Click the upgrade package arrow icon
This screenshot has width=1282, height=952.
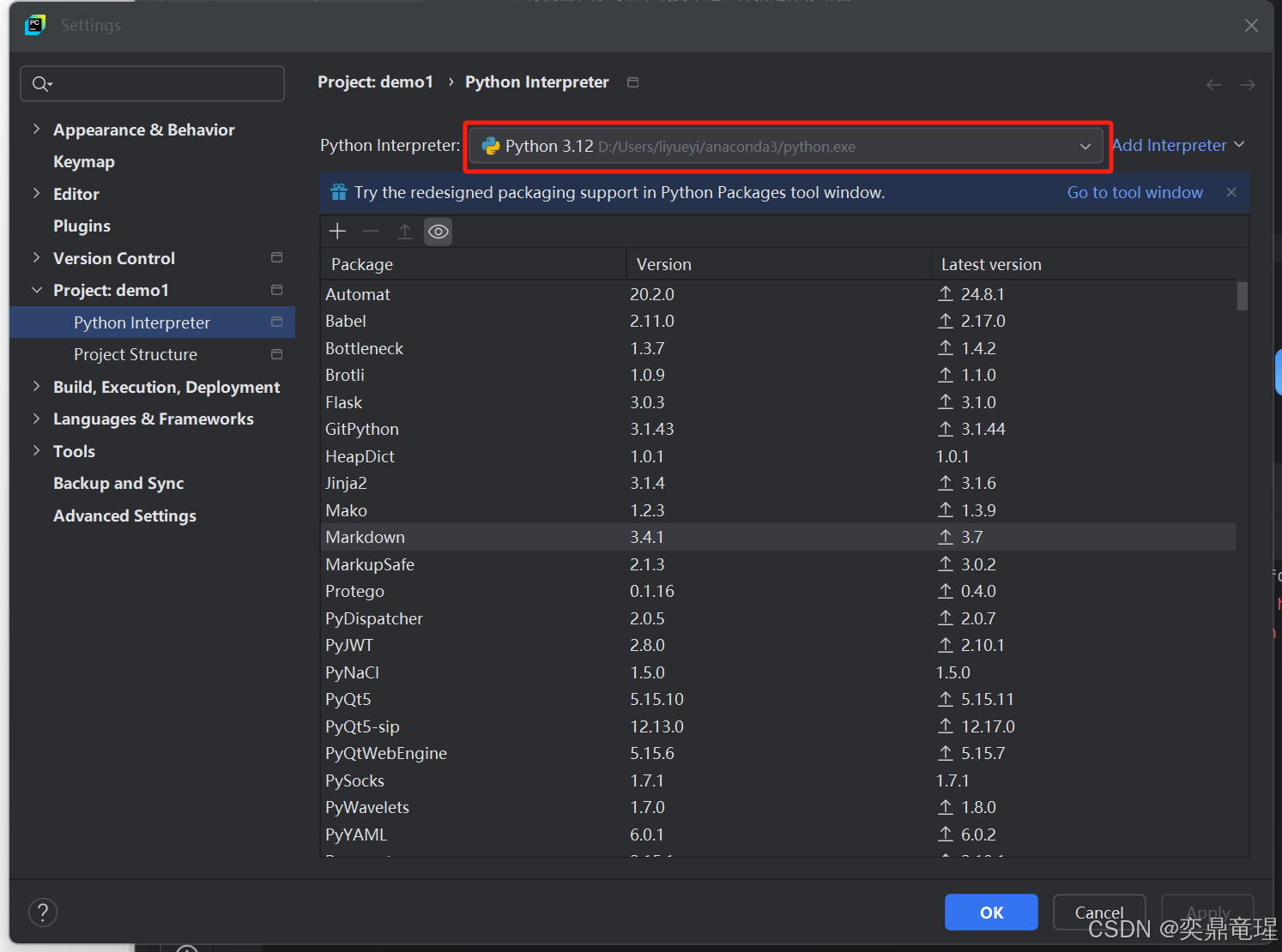405,232
